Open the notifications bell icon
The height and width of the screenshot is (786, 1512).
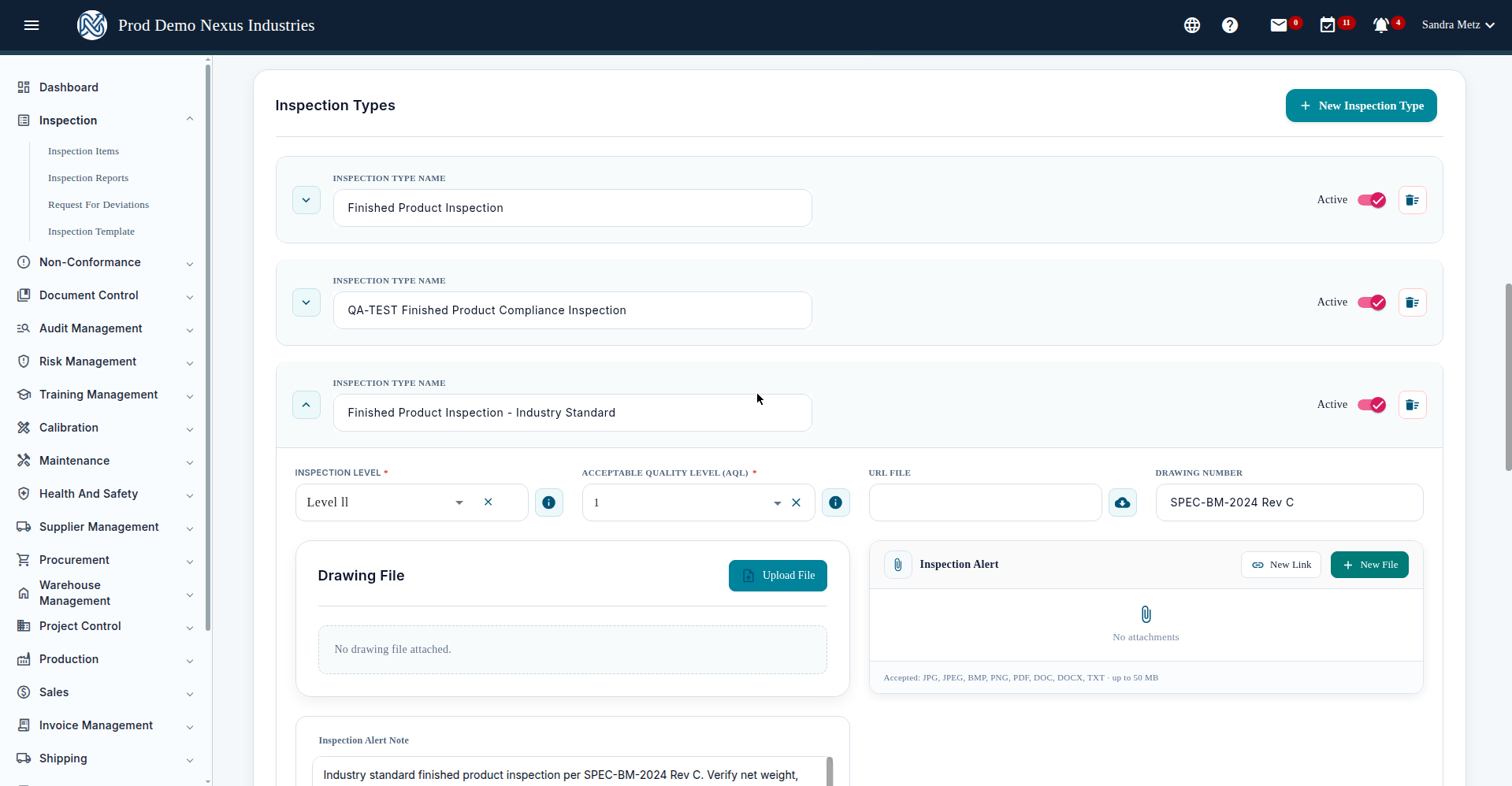1380,25
